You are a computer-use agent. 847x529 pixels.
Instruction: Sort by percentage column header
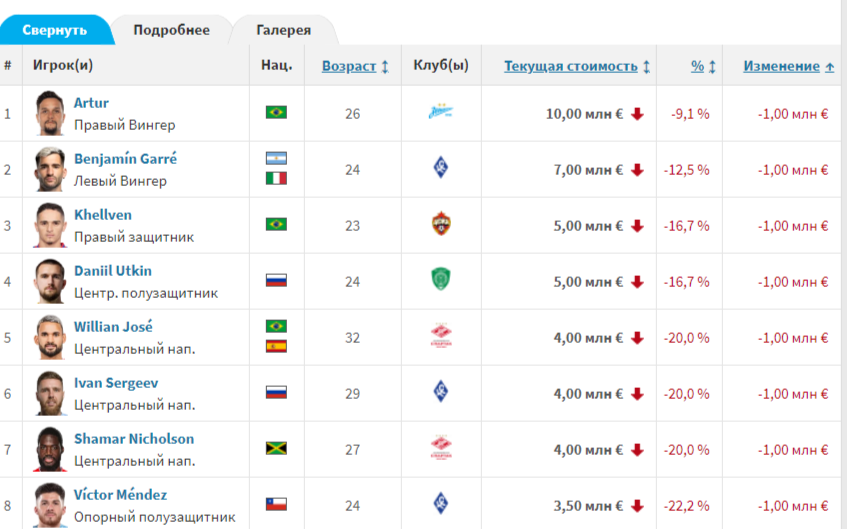click(698, 66)
